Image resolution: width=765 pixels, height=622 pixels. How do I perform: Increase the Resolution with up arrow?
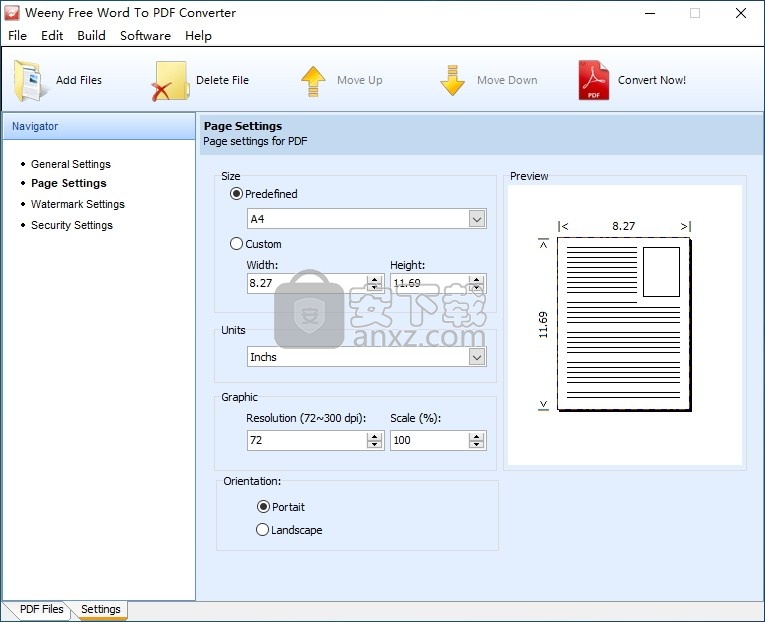374,437
